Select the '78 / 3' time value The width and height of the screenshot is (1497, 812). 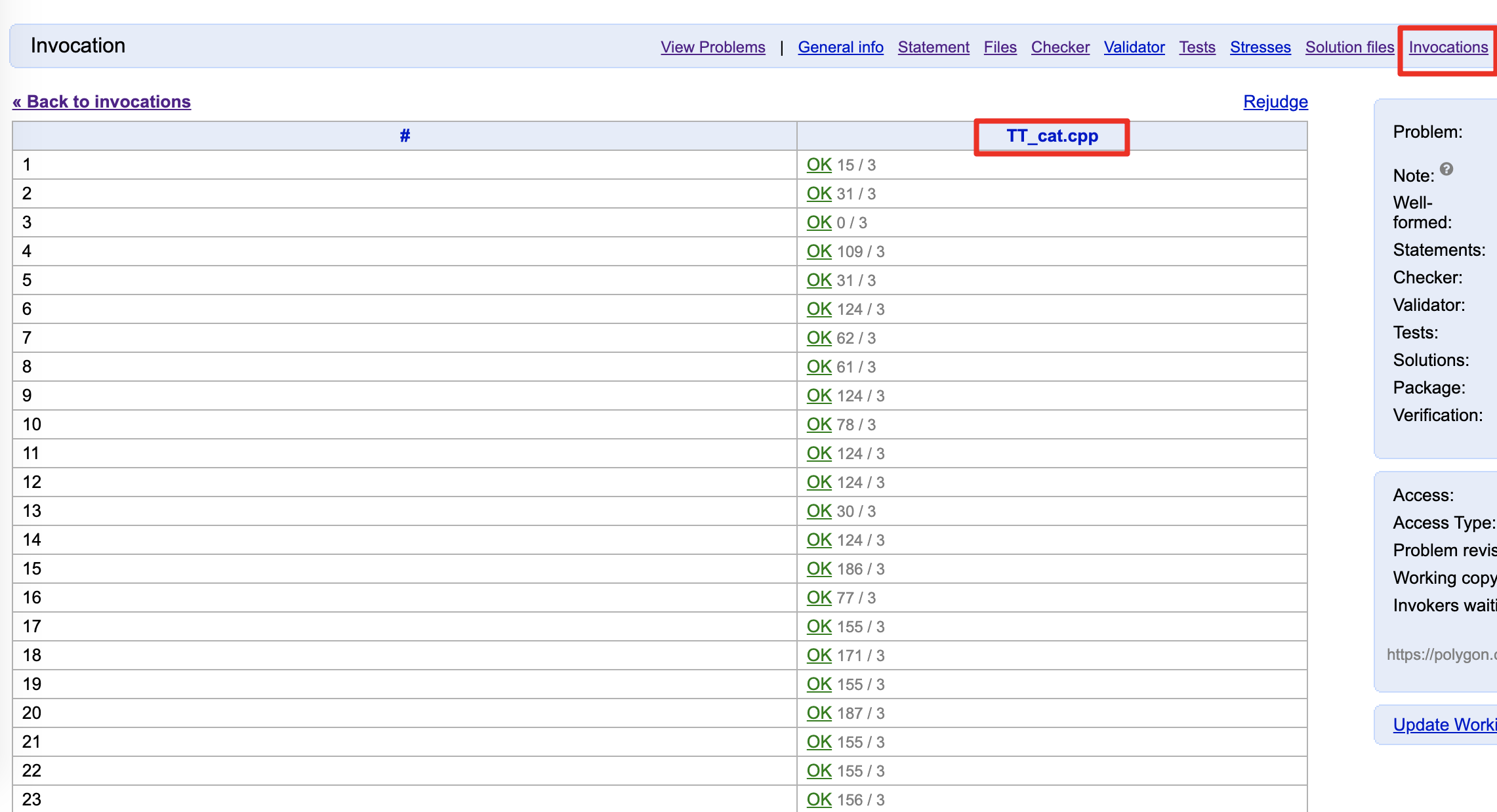(856, 425)
